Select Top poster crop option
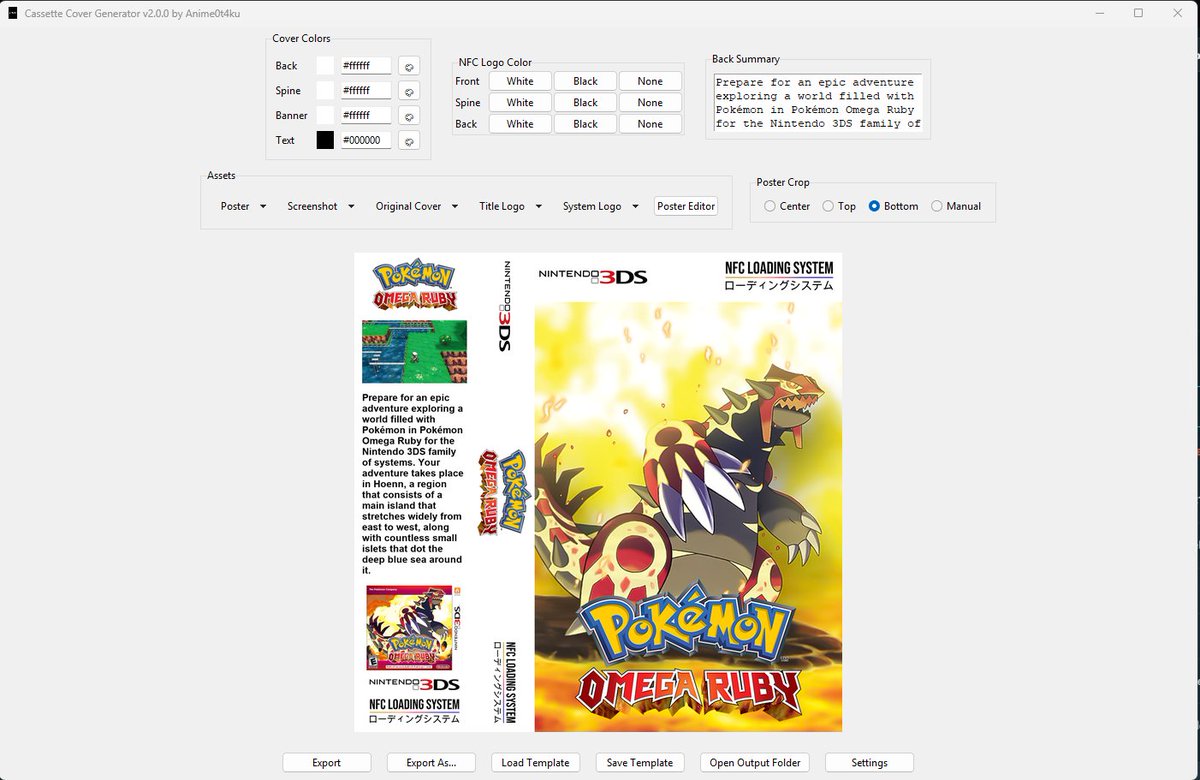 [839, 206]
